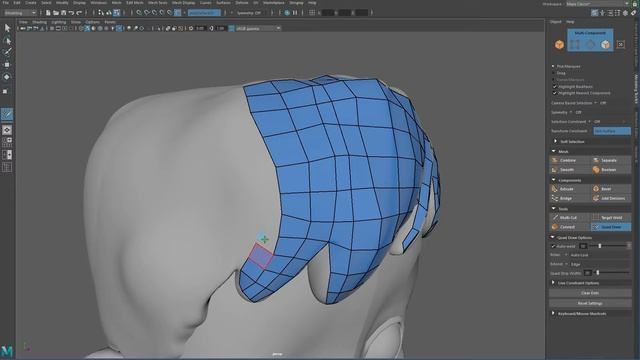This screenshot has width=640, height=360.
Task: Select the arrow Select tool in toolbox
Action: tap(7, 28)
